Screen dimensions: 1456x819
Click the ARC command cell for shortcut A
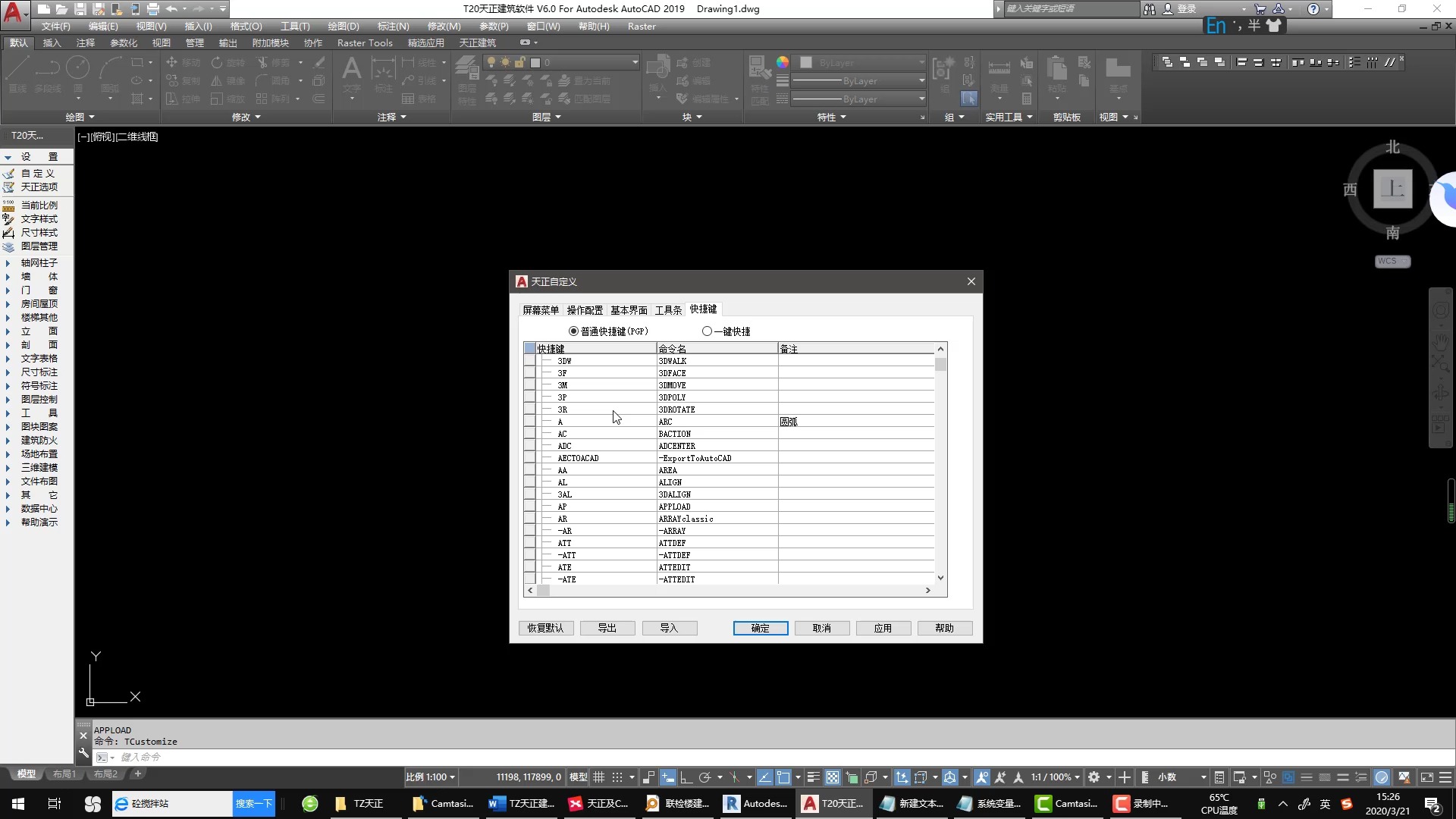pos(717,422)
